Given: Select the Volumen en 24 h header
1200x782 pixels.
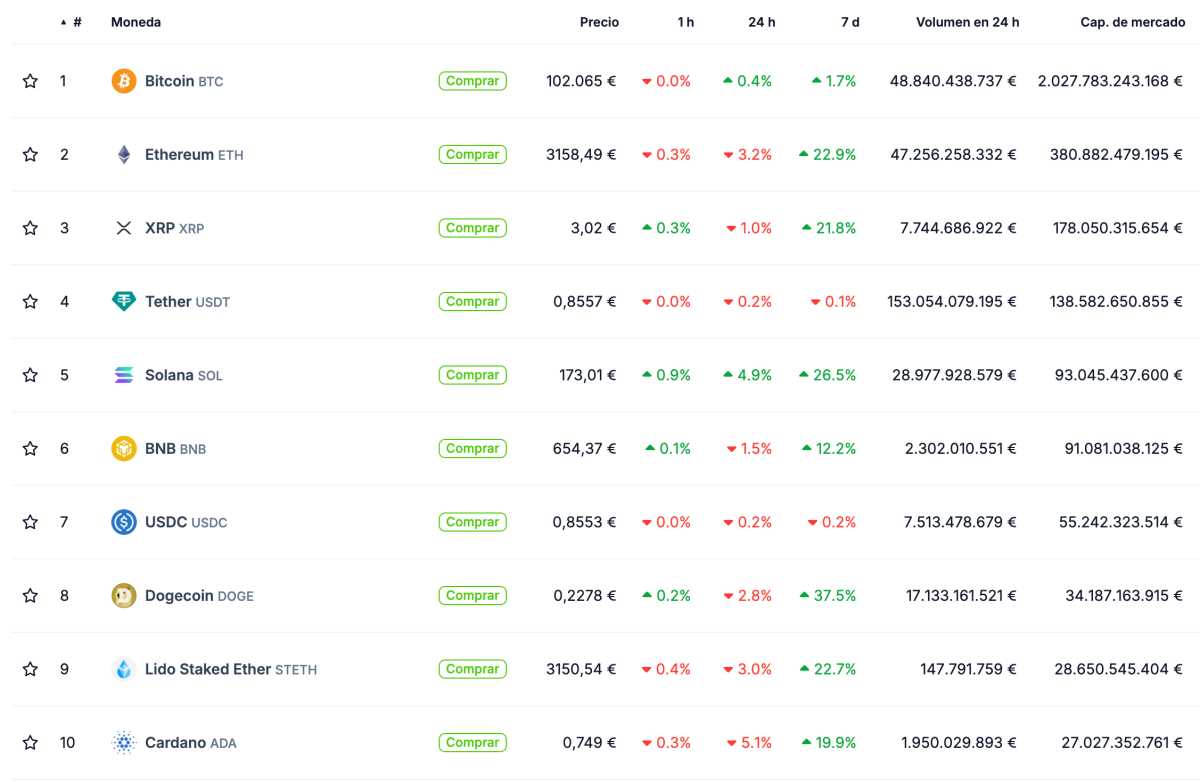Looking at the screenshot, I should click(966, 21).
